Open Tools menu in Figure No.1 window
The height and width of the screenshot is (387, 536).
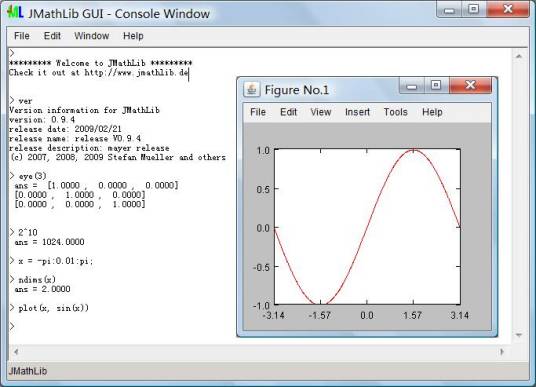click(396, 112)
